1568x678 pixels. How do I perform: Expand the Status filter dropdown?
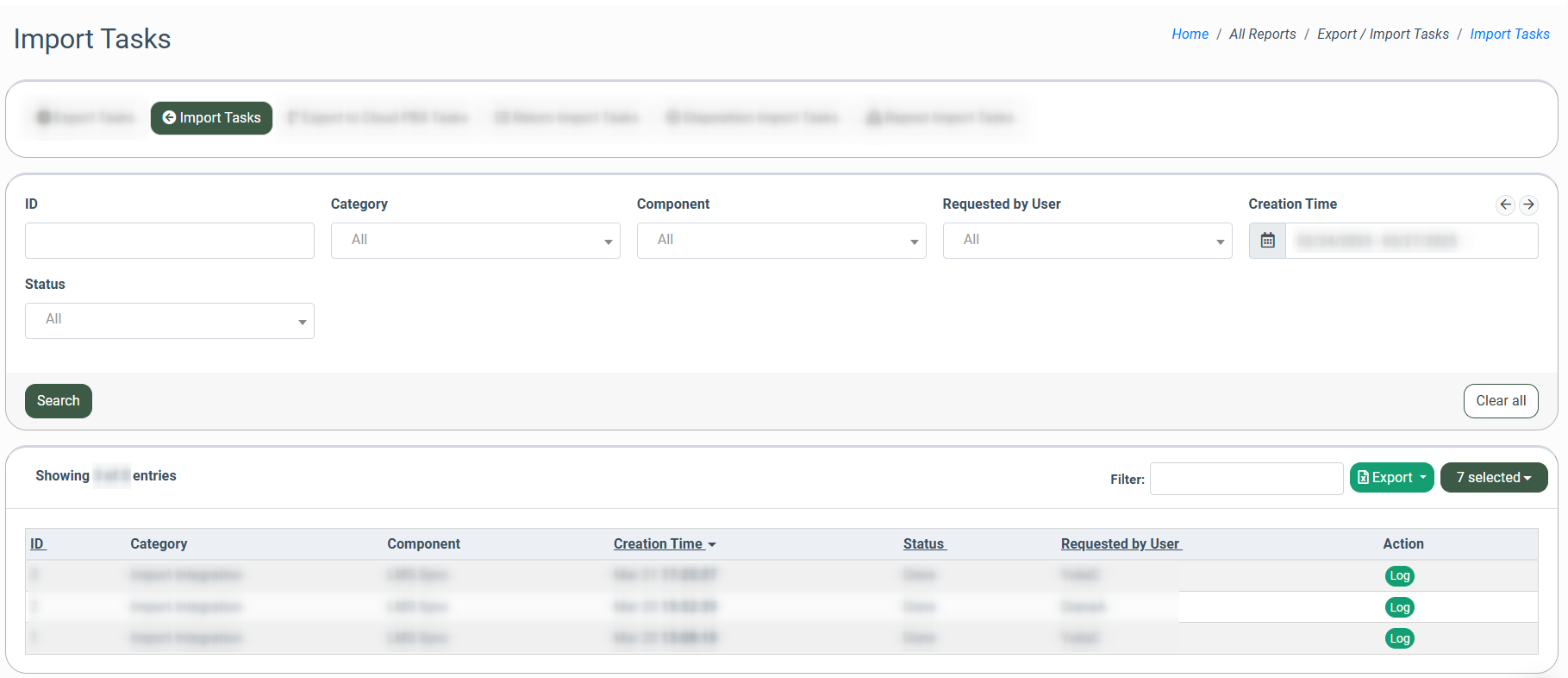[170, 321]
